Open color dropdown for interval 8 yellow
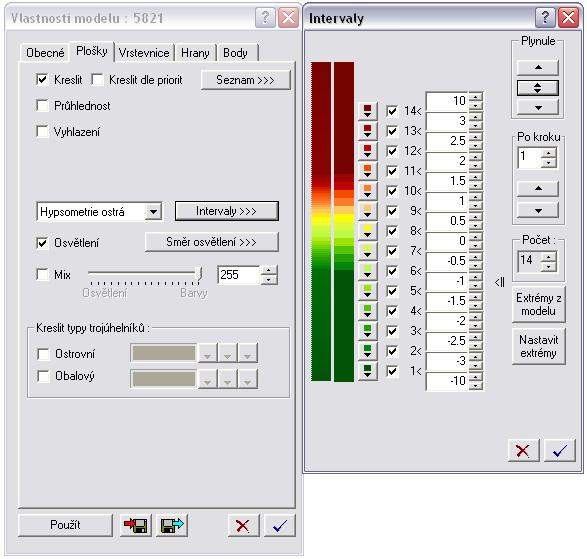This screenshot has width=587, height=559. pyautogui.click(x=367, y=231)
